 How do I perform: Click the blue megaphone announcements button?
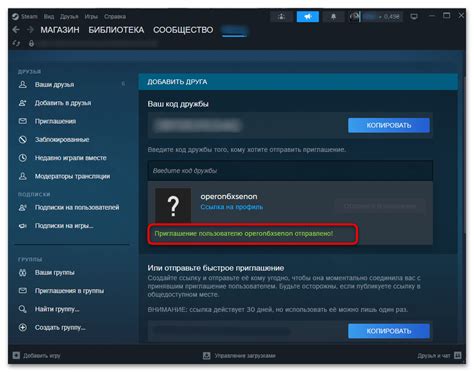pos(308,16)
